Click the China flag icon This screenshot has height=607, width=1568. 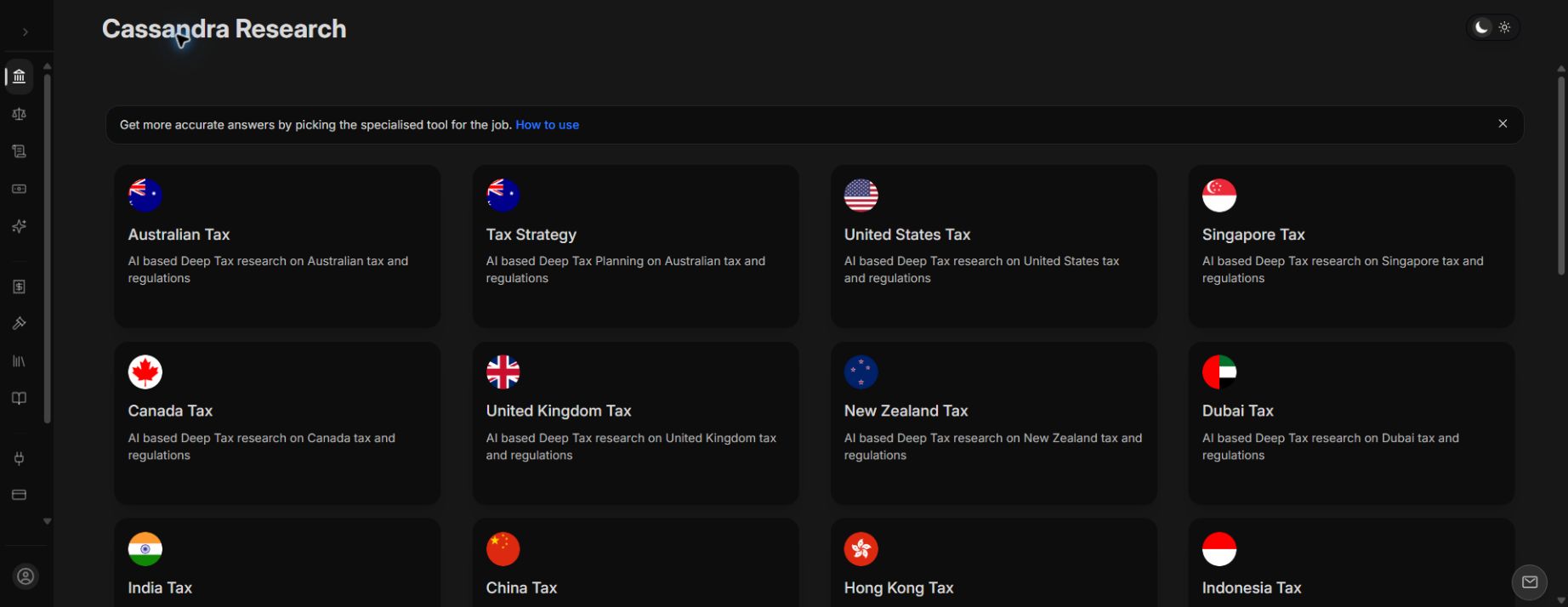pyautogui.click(x=503, y=548)
